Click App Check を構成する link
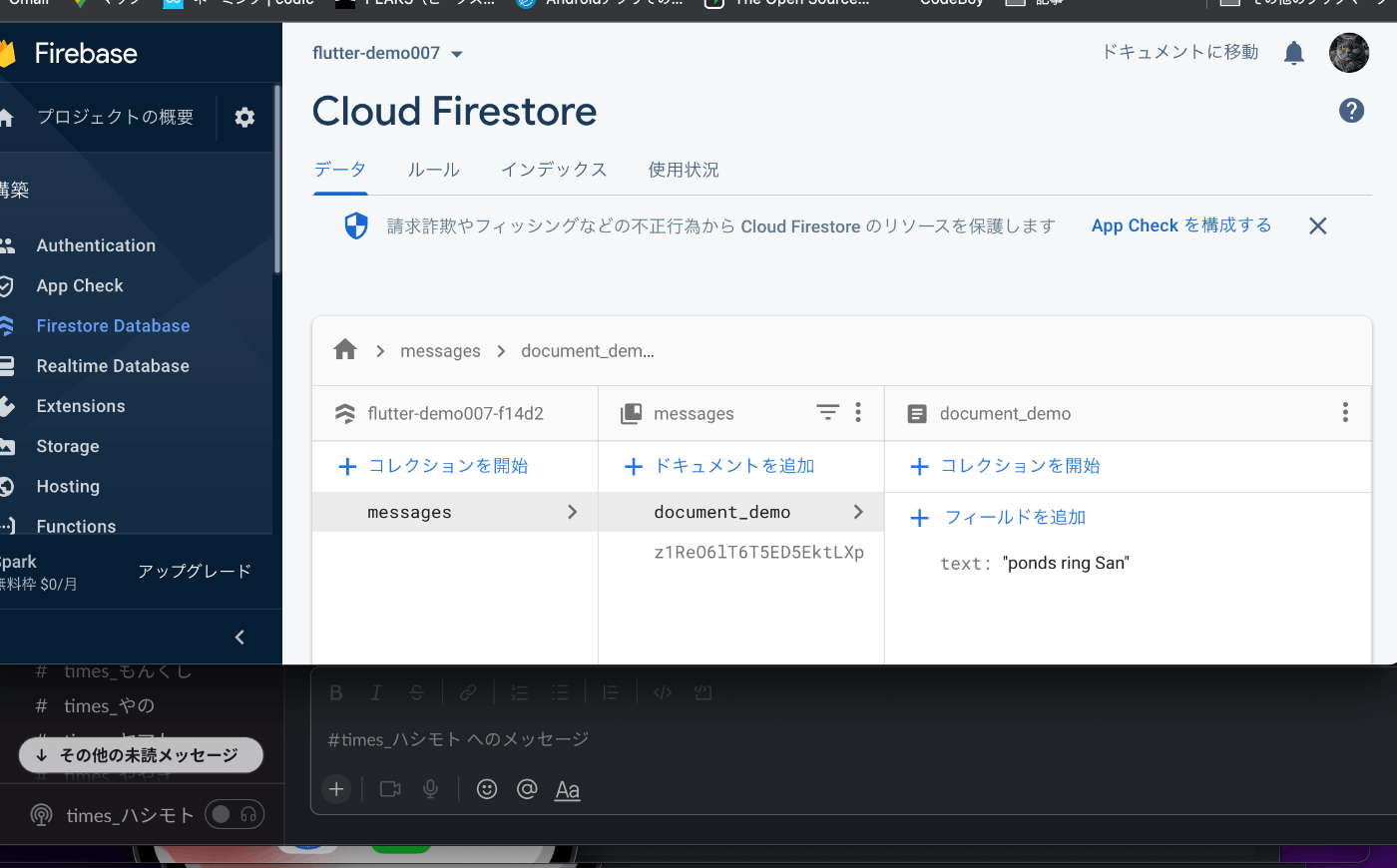Viewport: 1397px width, 868px height. [1181, 225]
